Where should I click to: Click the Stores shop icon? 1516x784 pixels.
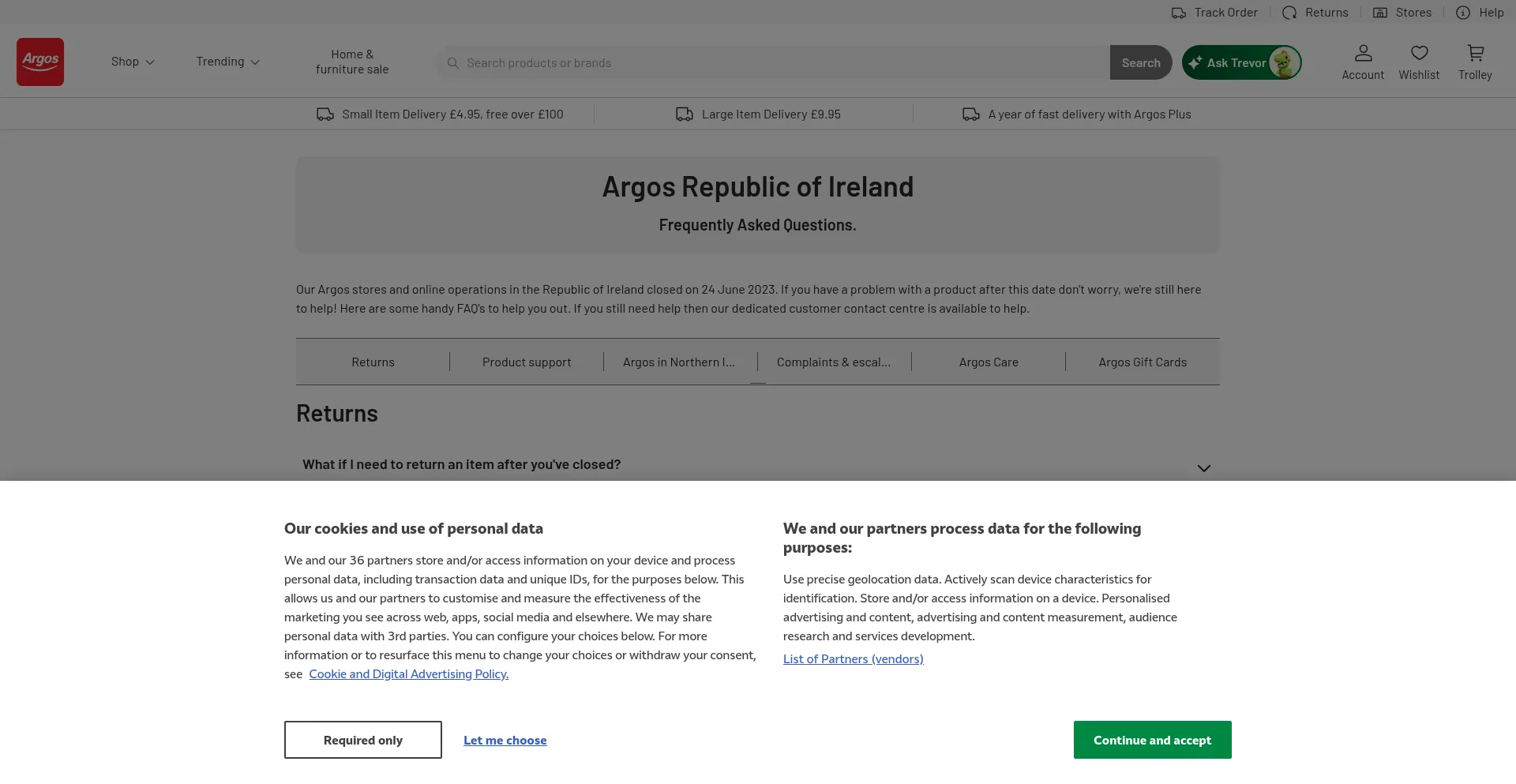pyautogui.click(x=1380, y=13)
